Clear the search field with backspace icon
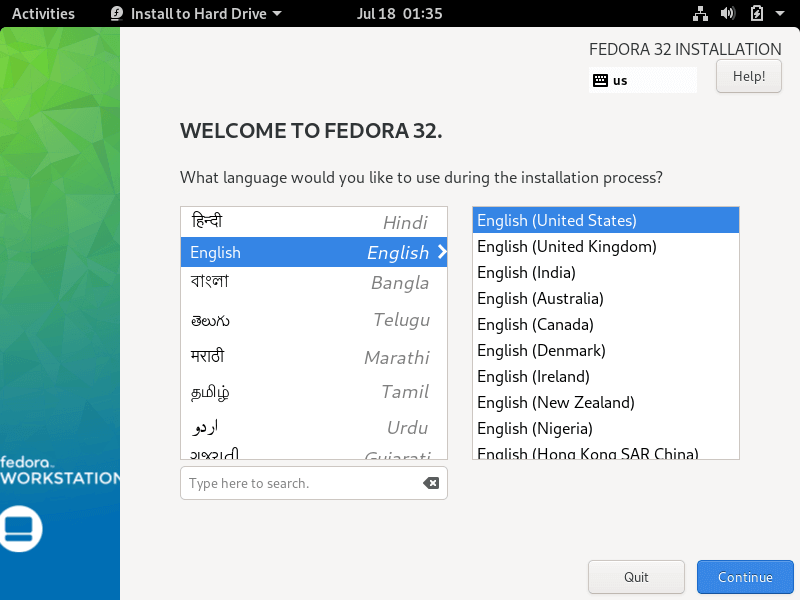The image size is (800, 600). pyautogui.click(x=431, y=483)
